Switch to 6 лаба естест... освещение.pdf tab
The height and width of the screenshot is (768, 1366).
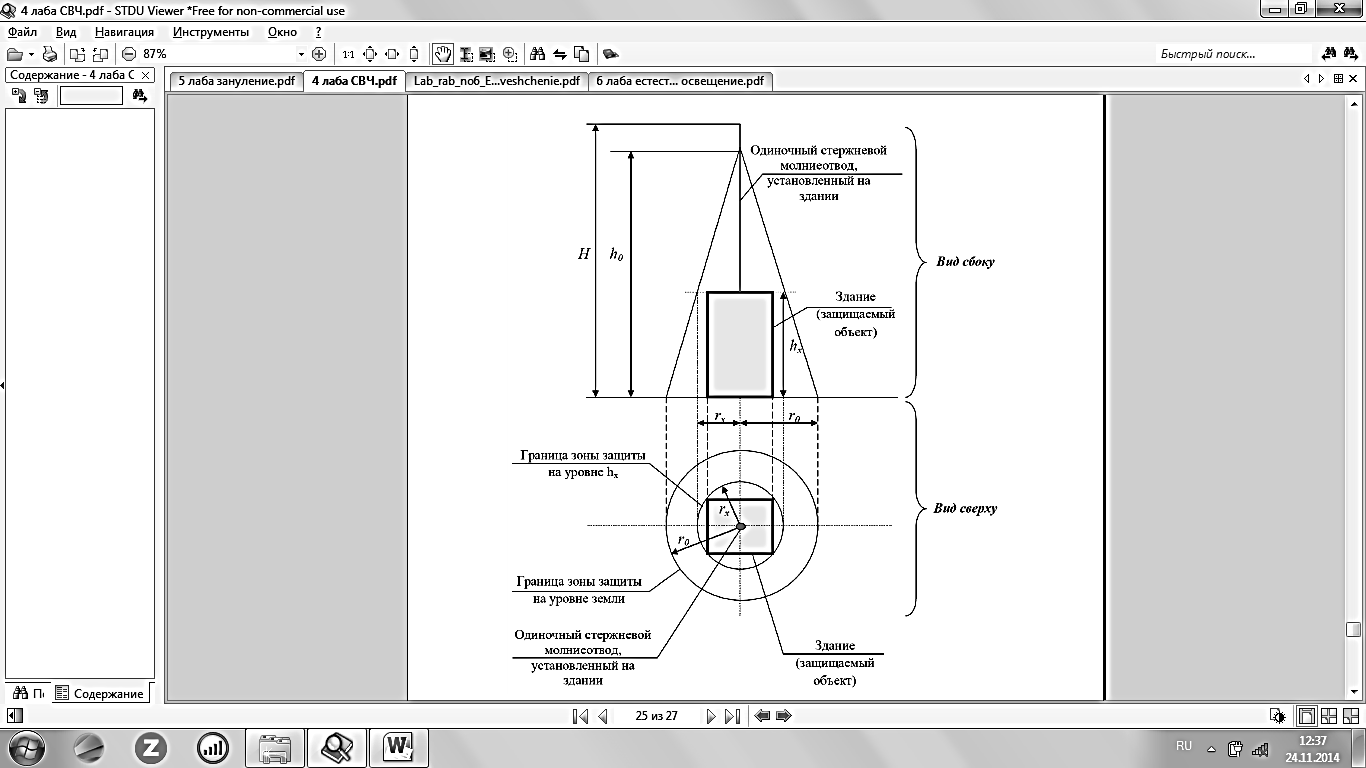pyautogui.click(x=680, y=82)
